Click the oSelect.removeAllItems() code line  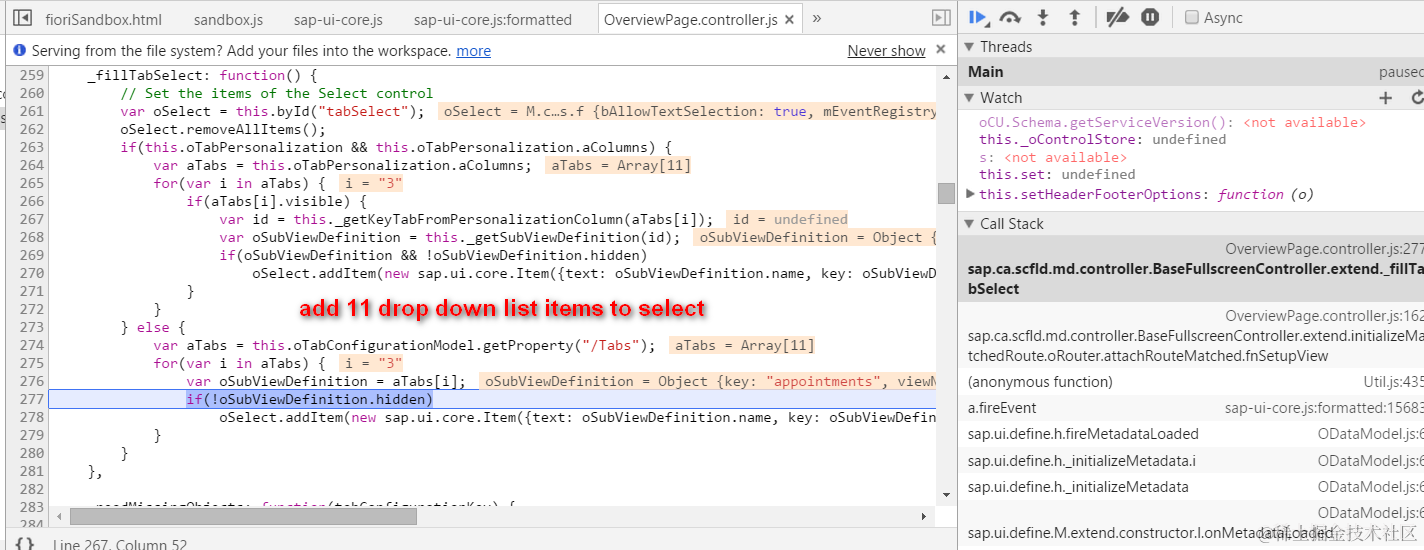[x=223, y=129]
